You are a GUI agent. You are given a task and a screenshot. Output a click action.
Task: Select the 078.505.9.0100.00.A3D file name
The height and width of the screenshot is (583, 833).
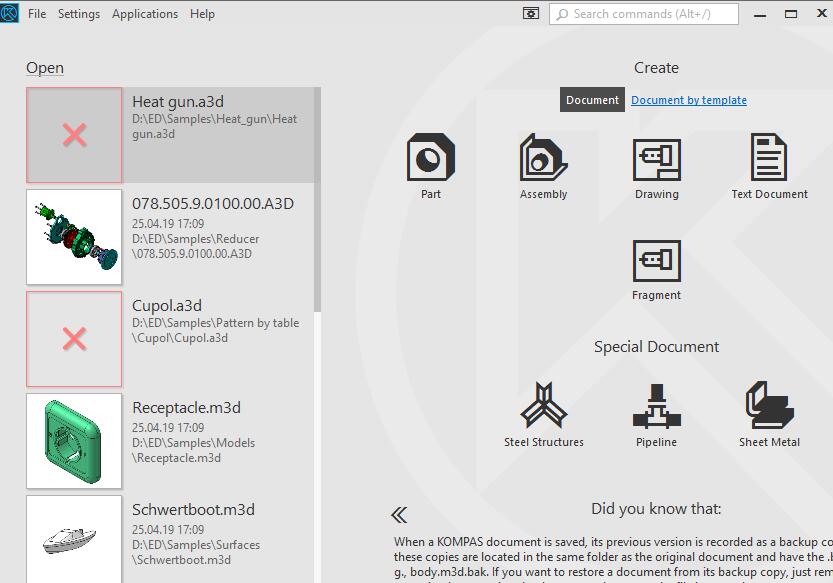212,204
